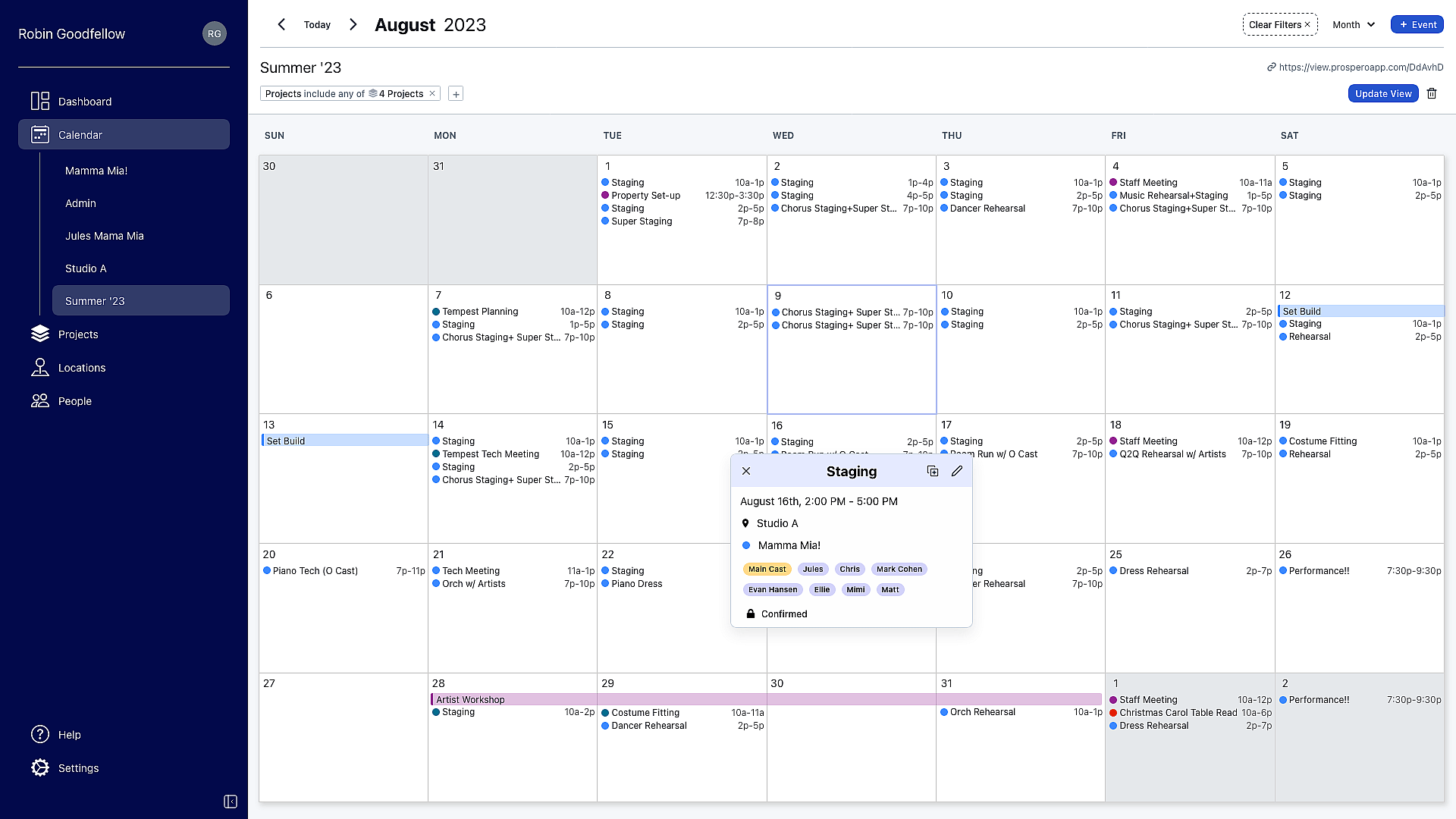Open the Locations section in the sidebar
This screenshot has height=819, width=1456.
(x=82, y=368)
